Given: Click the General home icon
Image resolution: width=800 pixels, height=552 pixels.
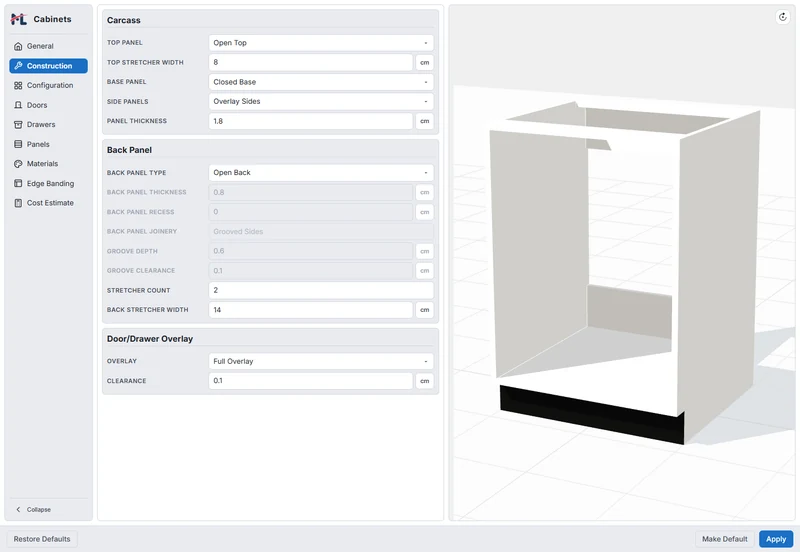Looking at the screenshot, I should point(18,46).
